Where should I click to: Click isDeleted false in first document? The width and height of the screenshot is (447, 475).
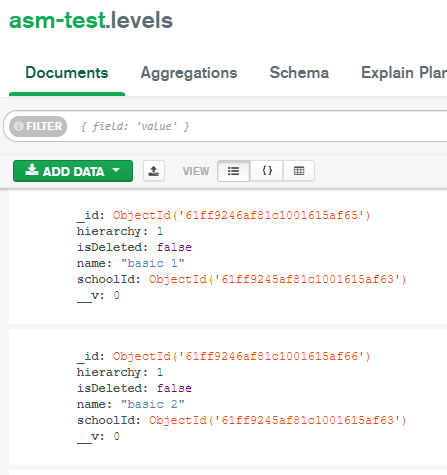point(174,247)
